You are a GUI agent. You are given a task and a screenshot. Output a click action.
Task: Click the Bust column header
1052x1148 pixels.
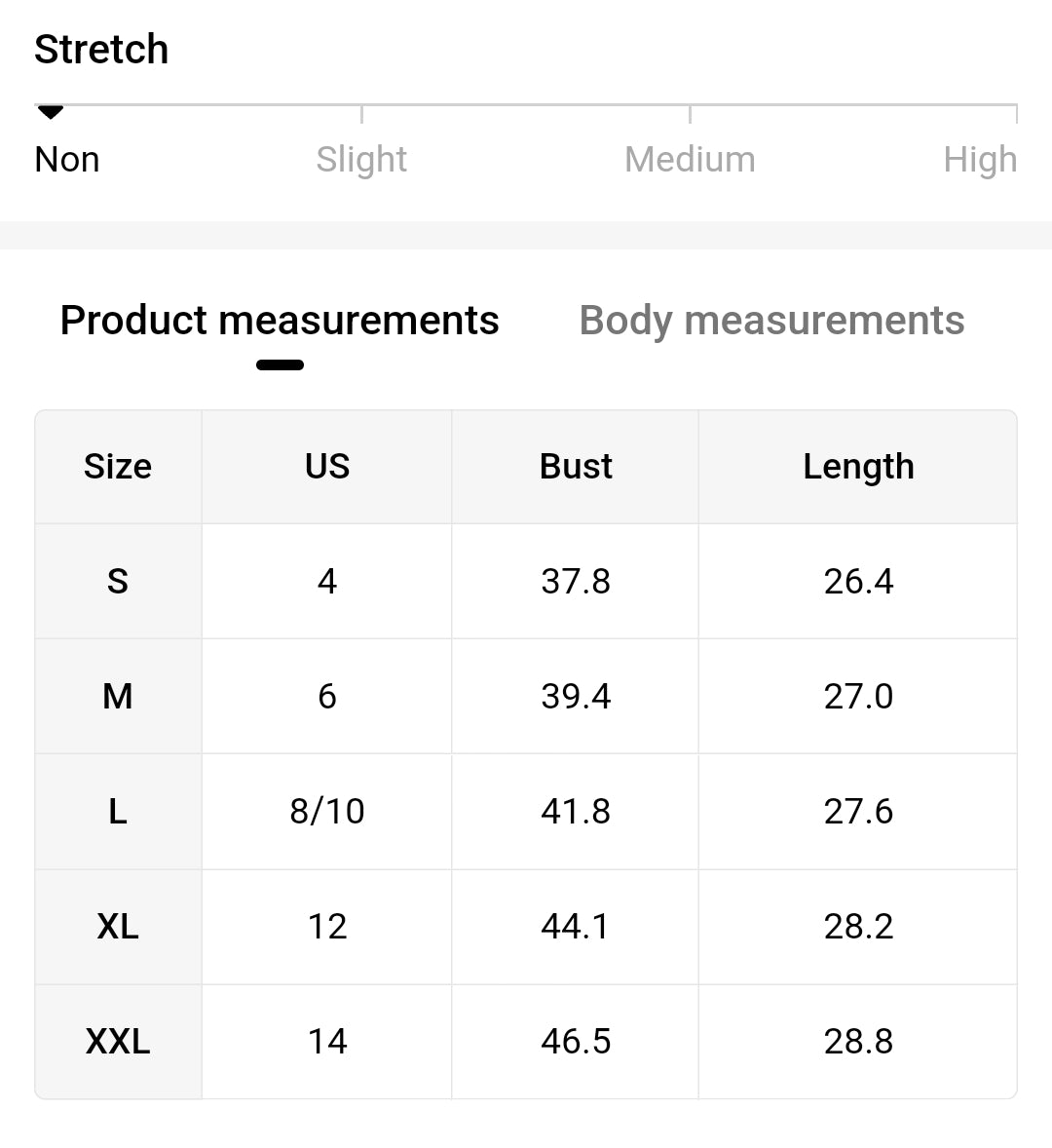tap(576, 467)
